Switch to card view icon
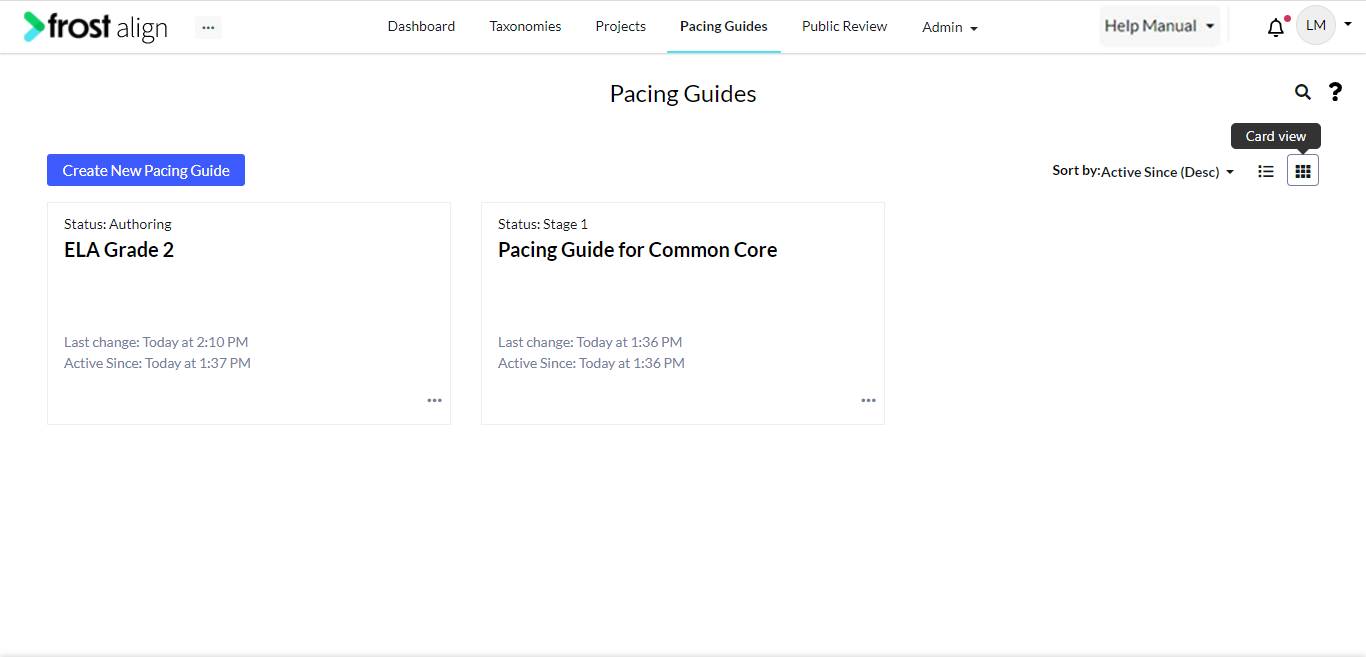 1303,171
